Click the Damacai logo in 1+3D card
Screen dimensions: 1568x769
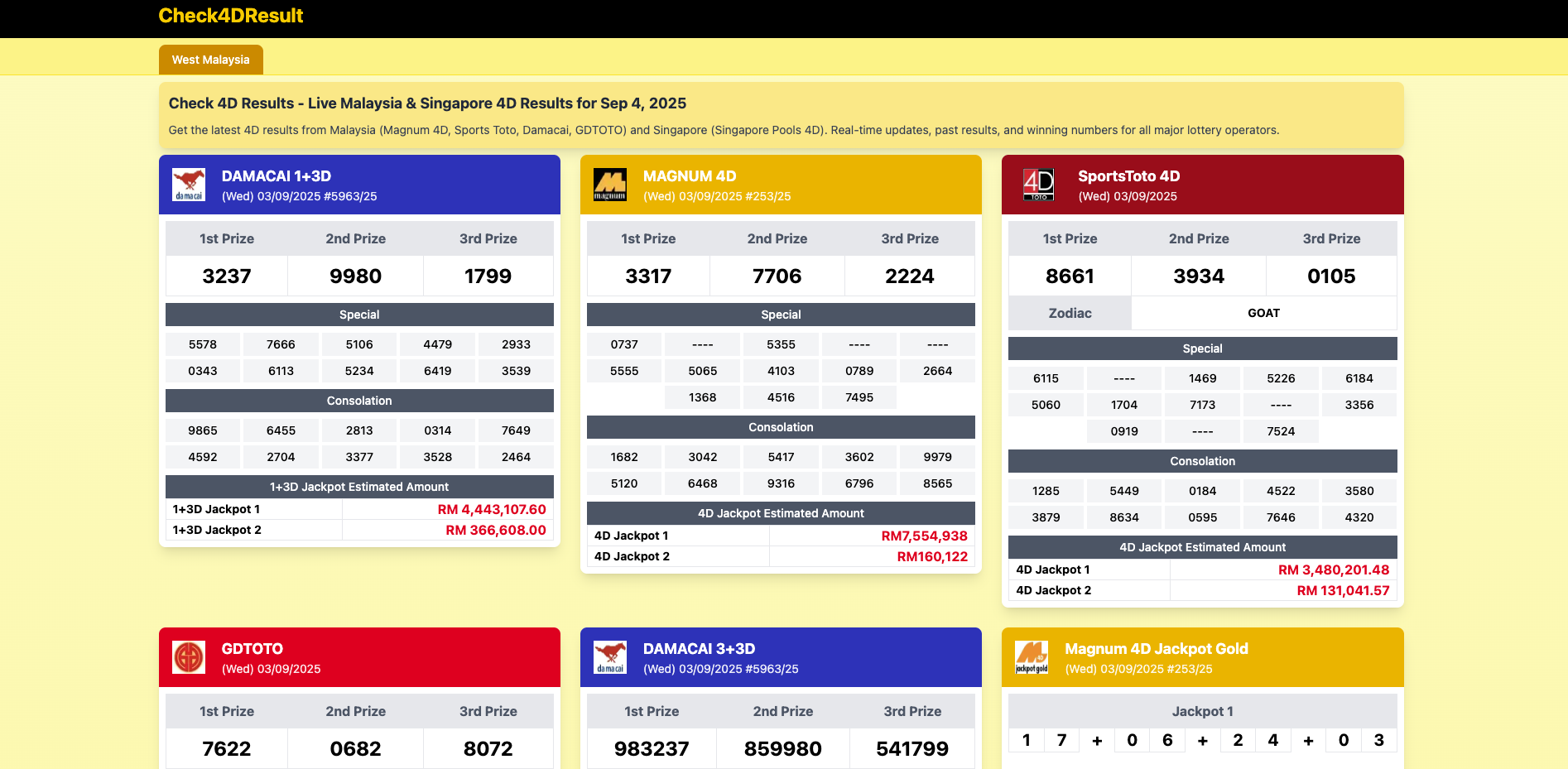coord(189,185)
